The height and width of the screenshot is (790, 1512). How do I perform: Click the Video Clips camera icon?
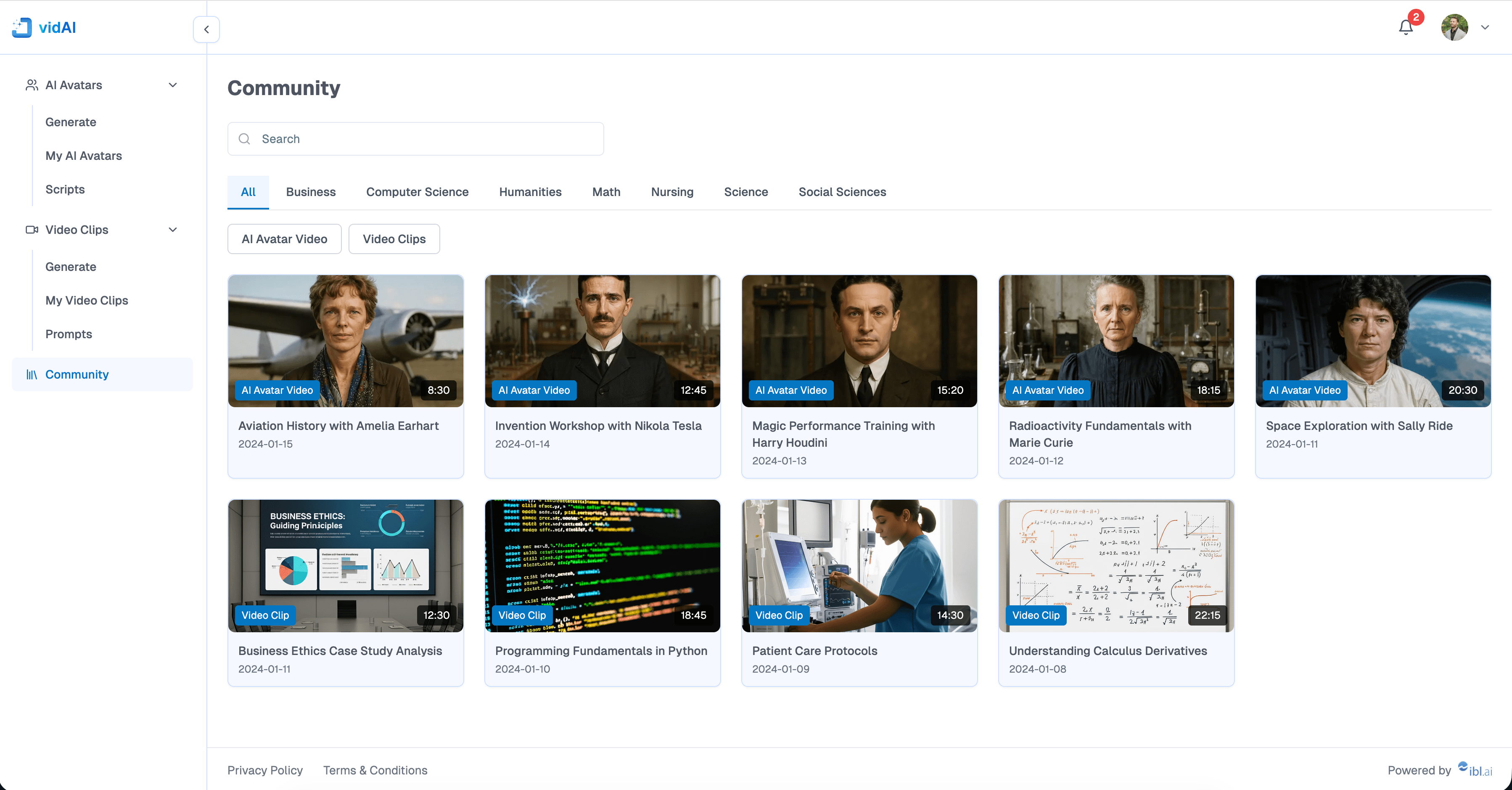[32, 230]
